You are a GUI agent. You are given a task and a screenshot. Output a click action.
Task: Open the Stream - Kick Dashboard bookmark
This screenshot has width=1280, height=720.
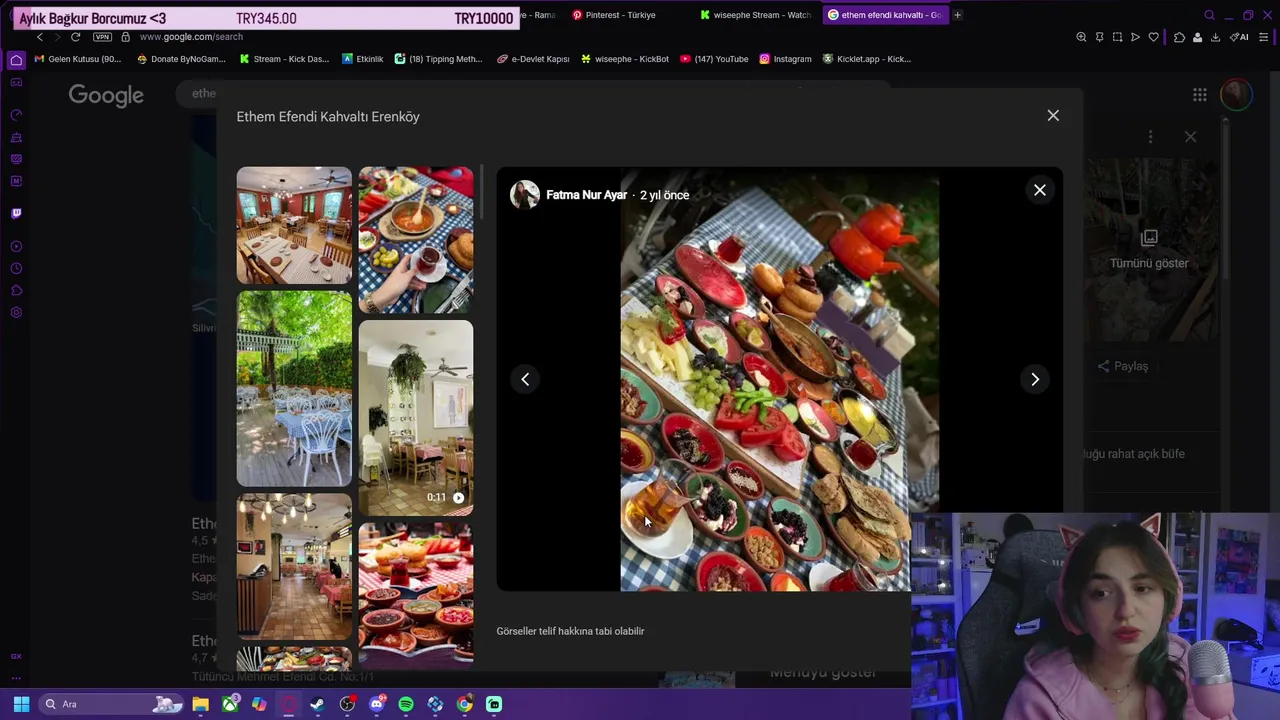click(284, 59)
